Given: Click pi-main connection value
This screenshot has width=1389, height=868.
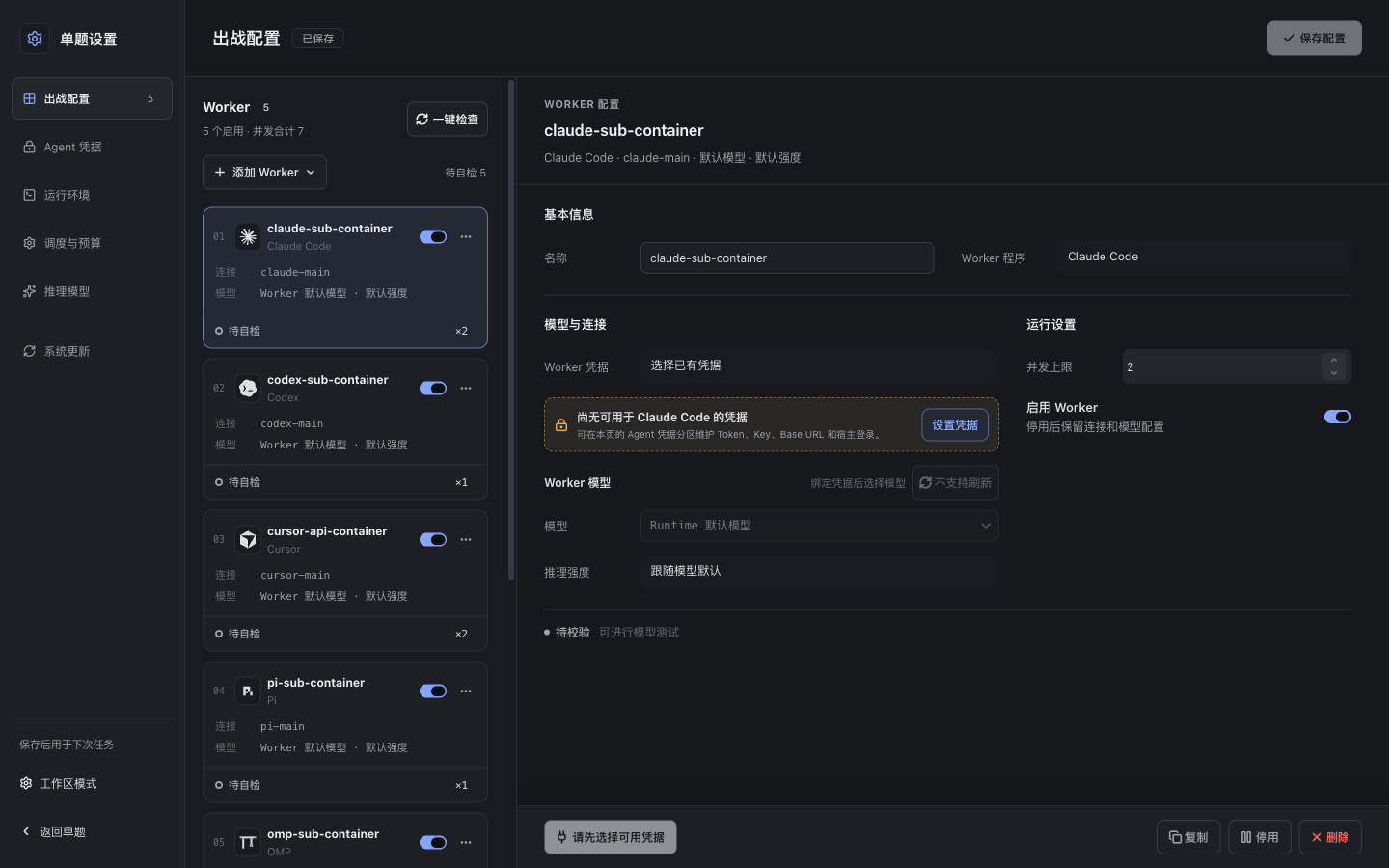Looking at the screenshot, I should point(283,727).
